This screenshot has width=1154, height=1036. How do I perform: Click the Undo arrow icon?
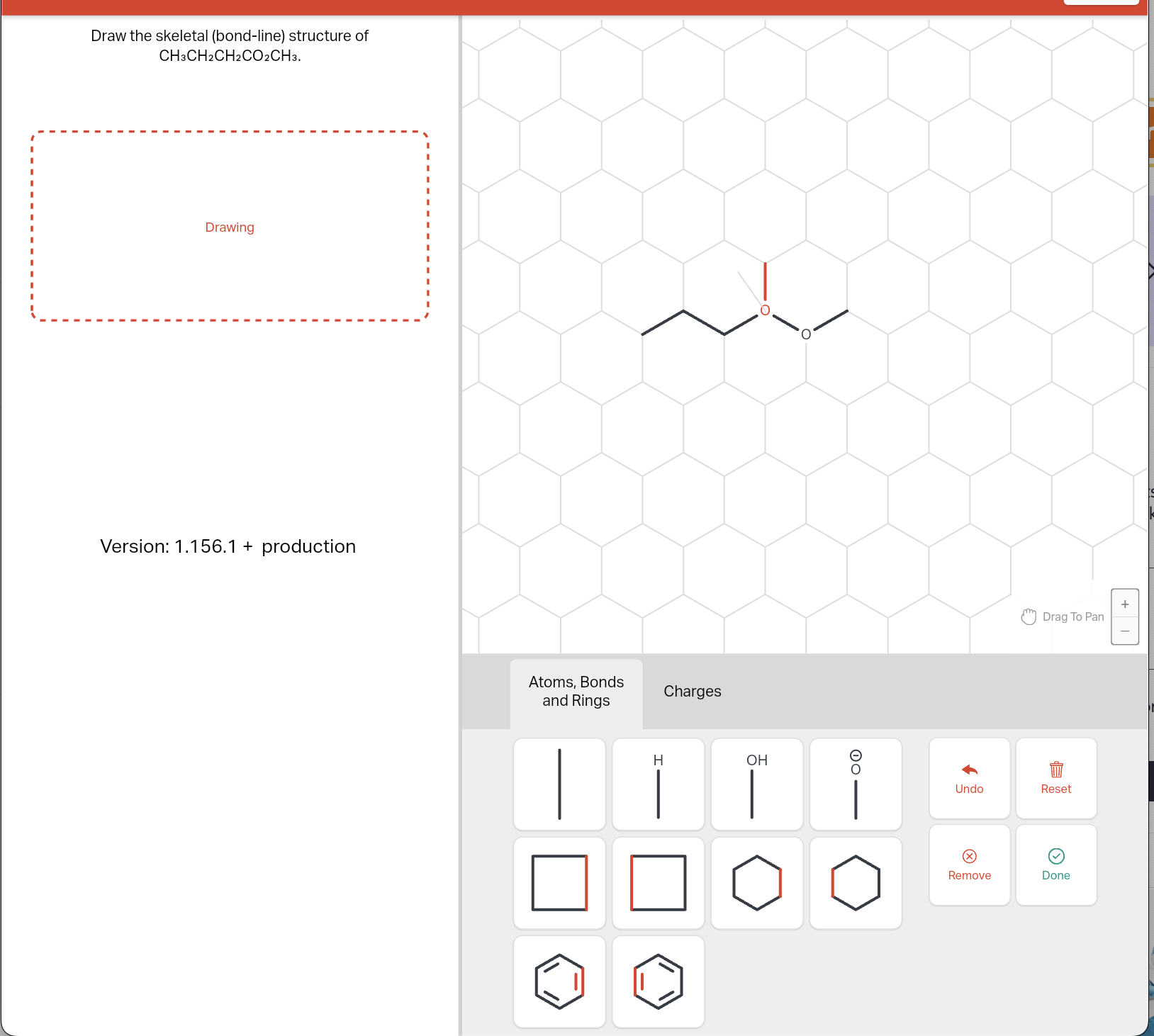tap(969, 771)
